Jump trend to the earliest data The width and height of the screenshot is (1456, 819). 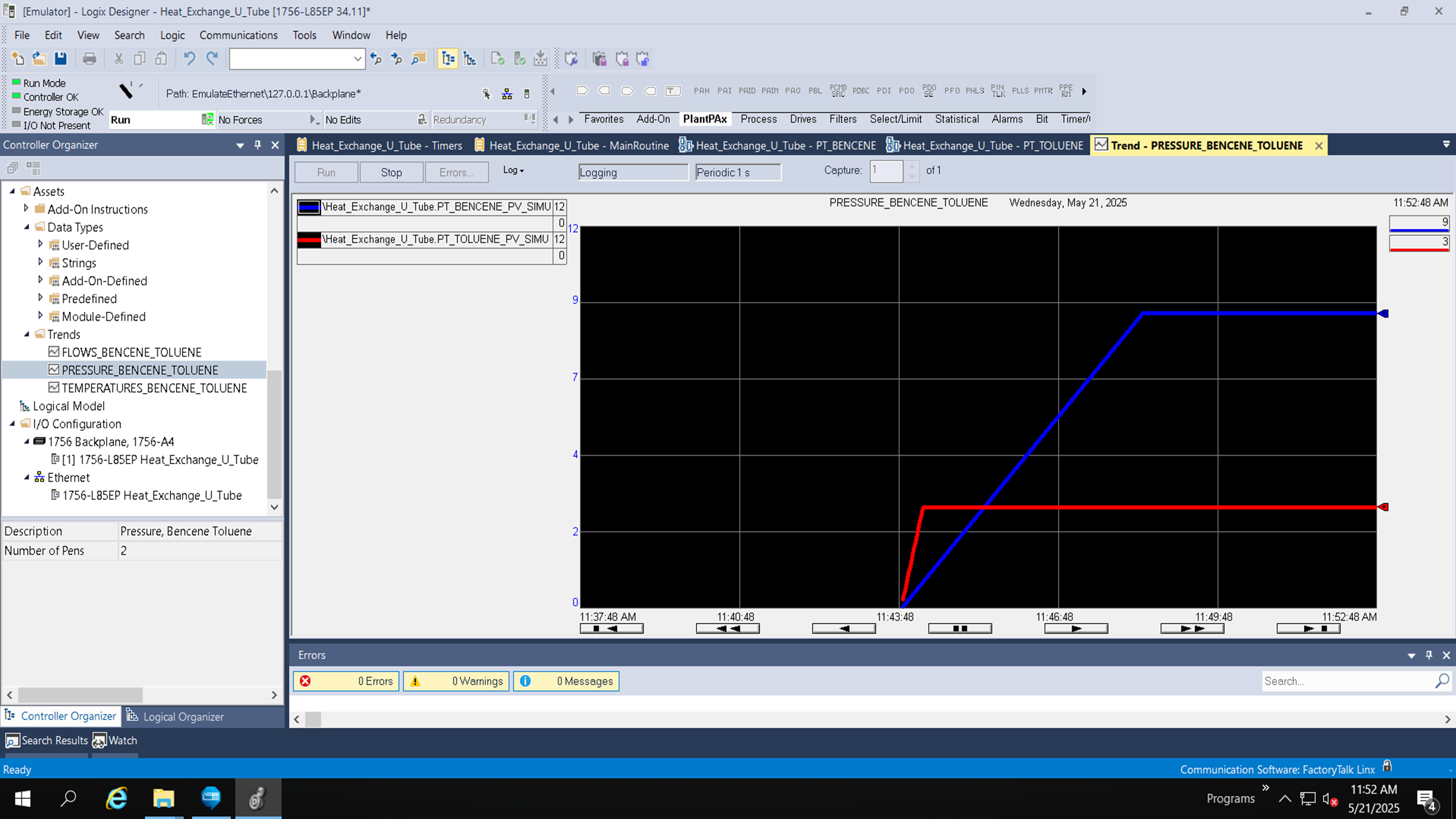pos(612,629)
